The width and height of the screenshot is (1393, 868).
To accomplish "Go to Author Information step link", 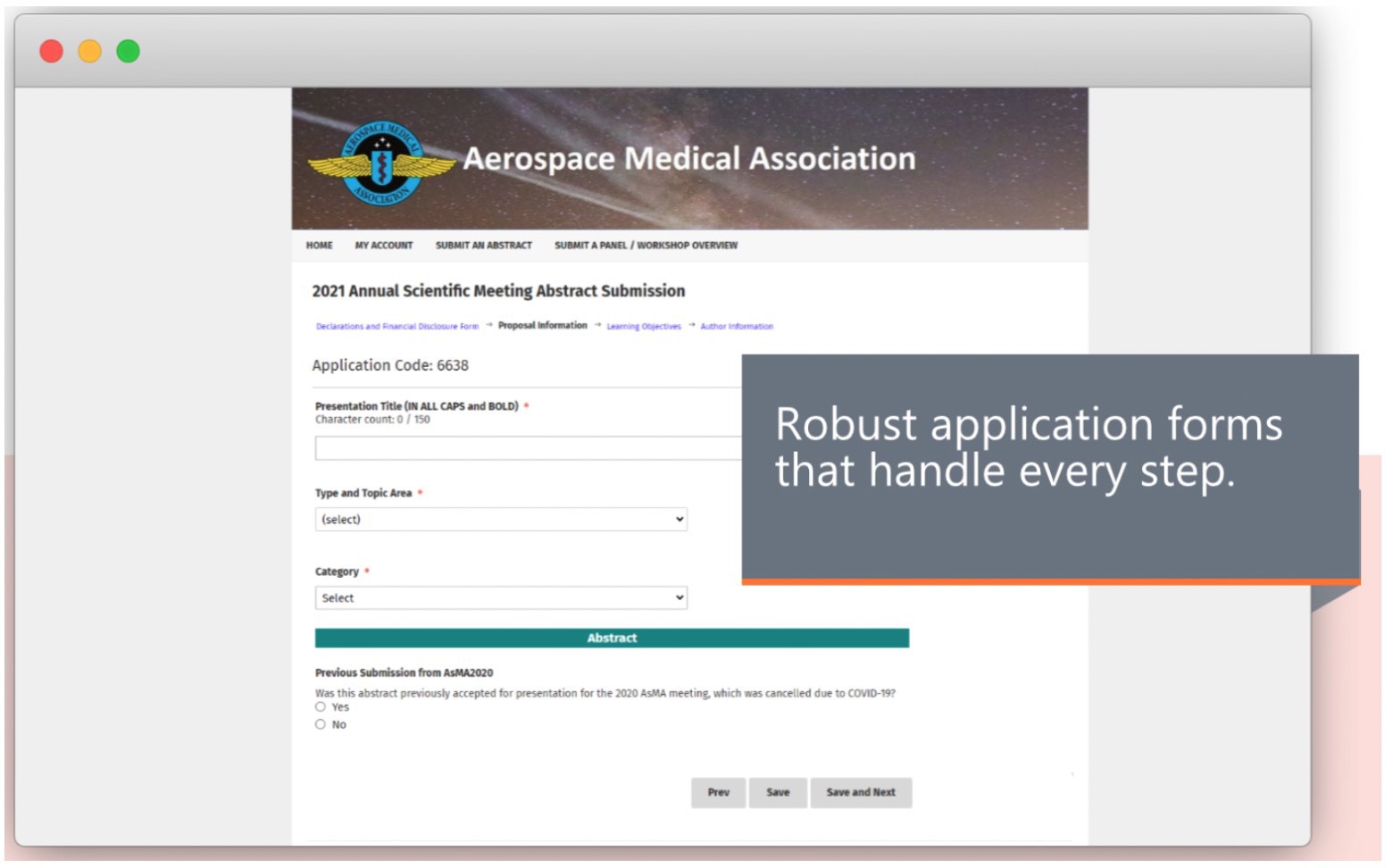I will [737, 327].
